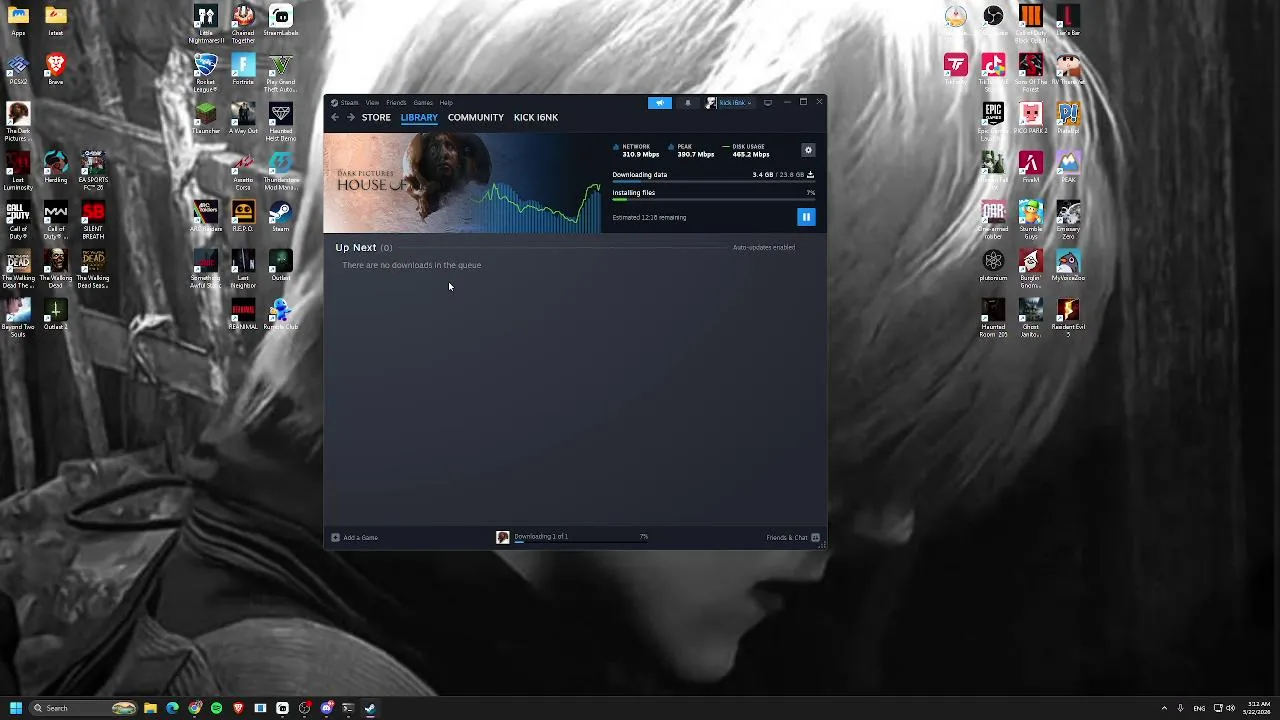Image resolution: width=1280 pixels, height=720 pixels.
Task: Select the TLauncher desktop icon
Action: coord(205,119)
